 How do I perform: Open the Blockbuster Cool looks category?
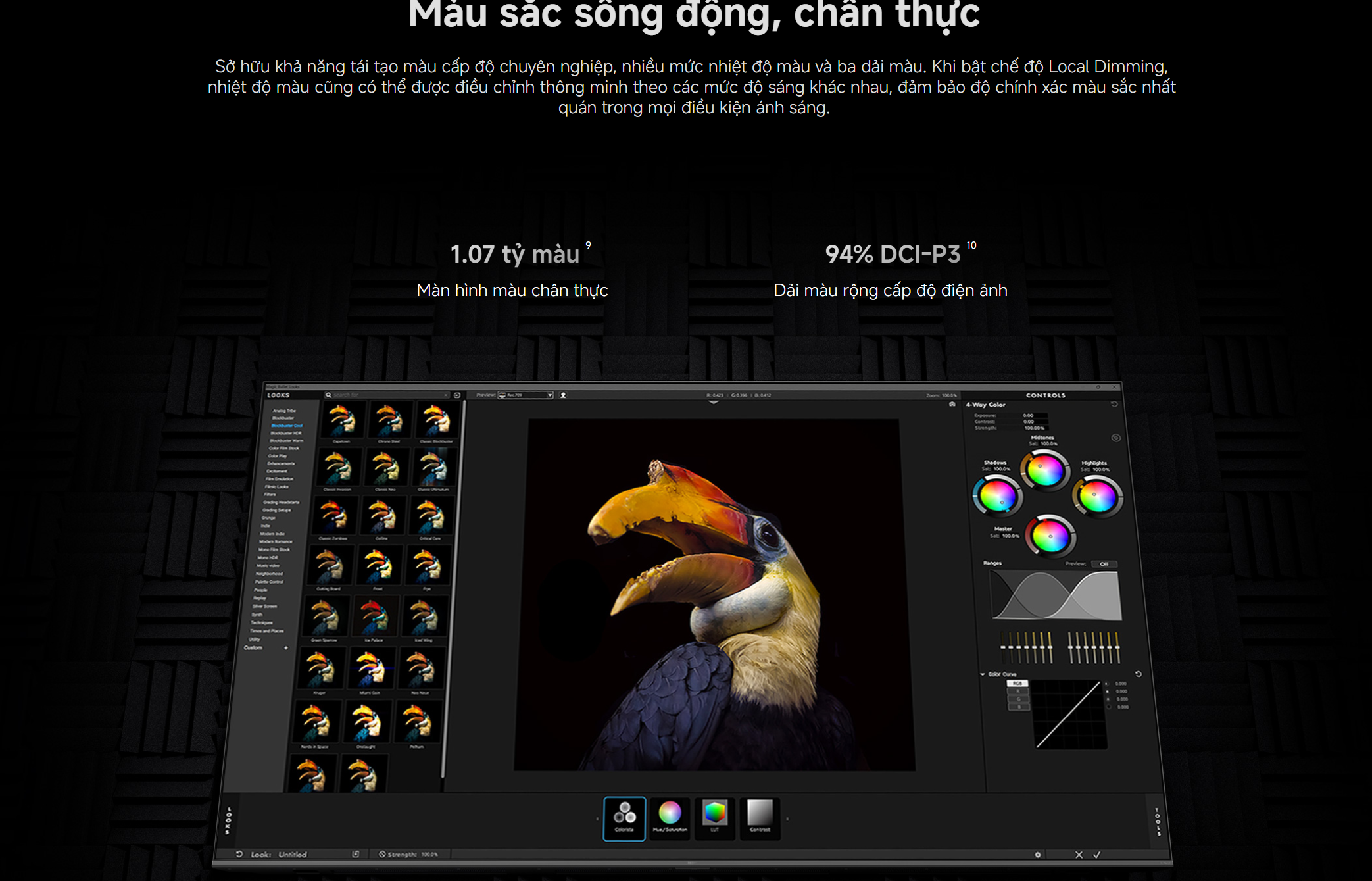click(x=287, y=426)
